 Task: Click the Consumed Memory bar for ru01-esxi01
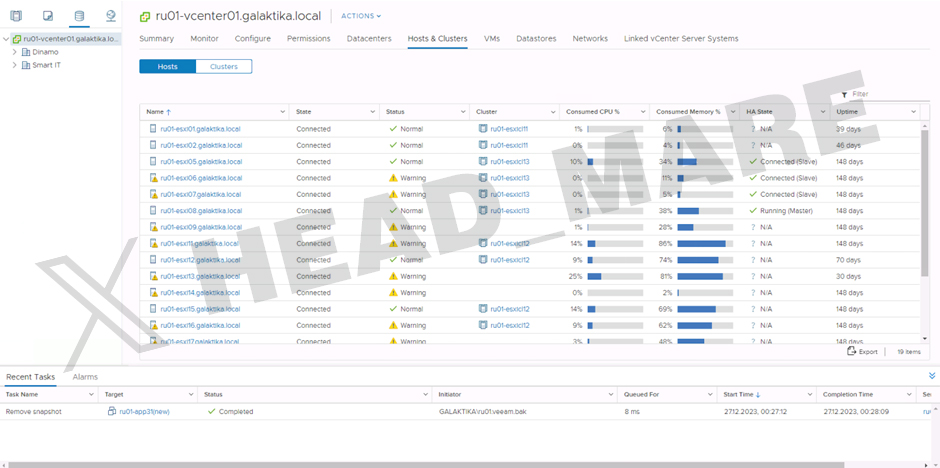pyautogui.click(x=701, y=129)
